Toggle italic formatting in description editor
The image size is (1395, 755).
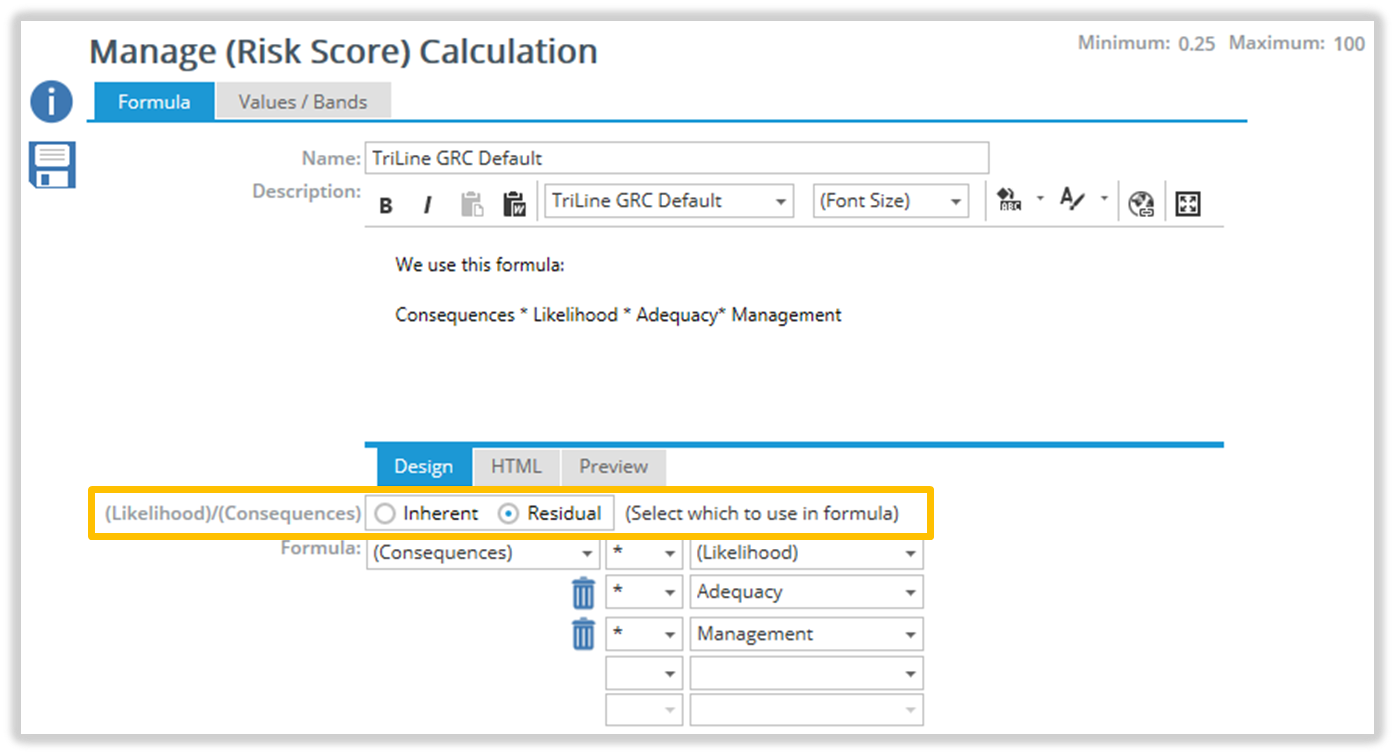click(x=427, y=205)
